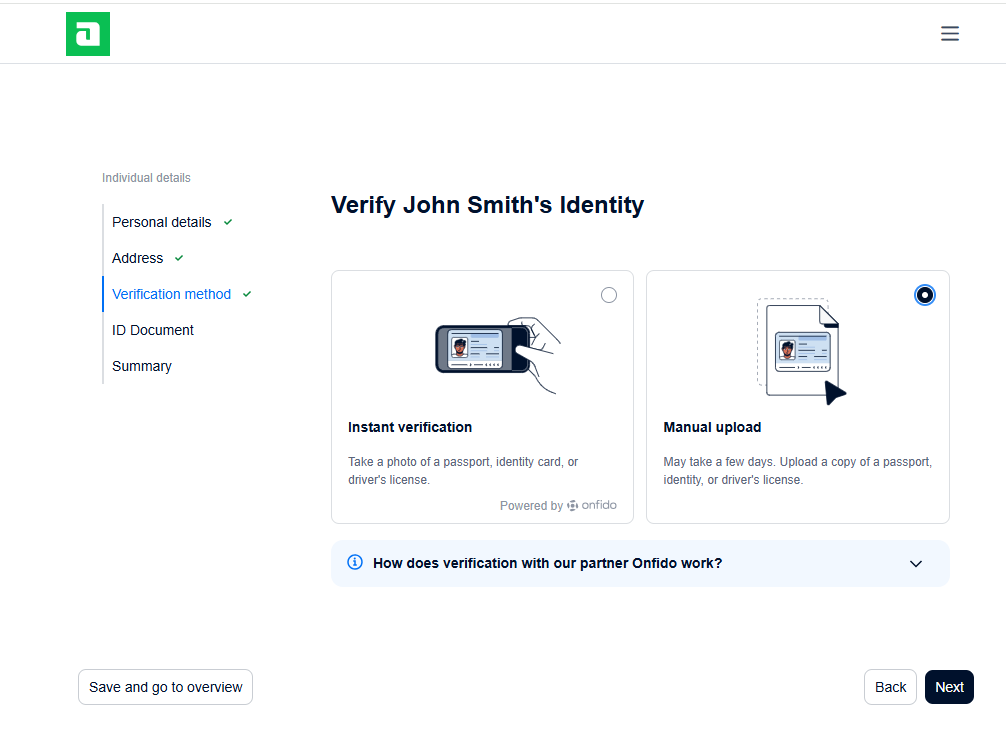Click the 'Verify John Smith's Identity' title

488,205
